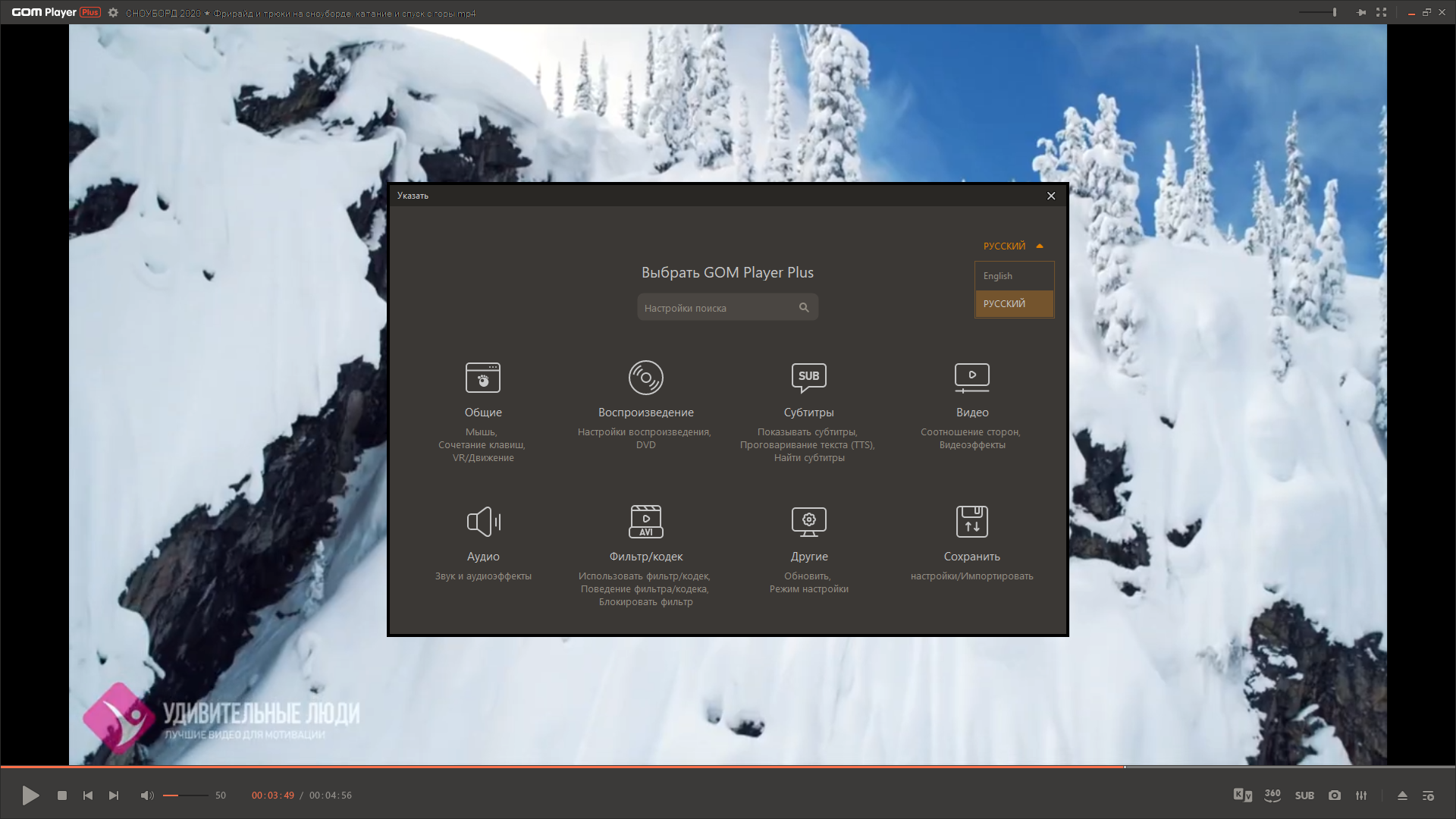Toggle the playlist panel icon
The height and width of the screenshot is (819, 1456).
point(1428,795)
